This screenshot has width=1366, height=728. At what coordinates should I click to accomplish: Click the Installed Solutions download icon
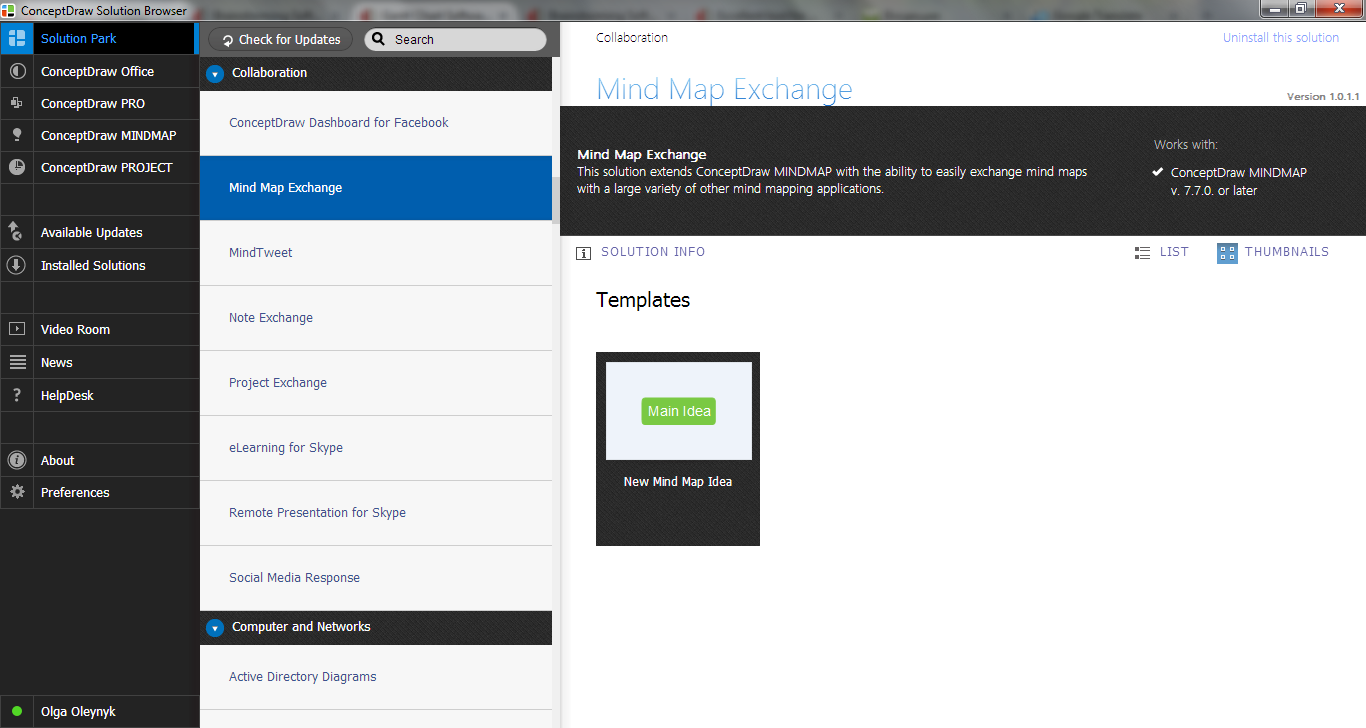tap(16, 266)
